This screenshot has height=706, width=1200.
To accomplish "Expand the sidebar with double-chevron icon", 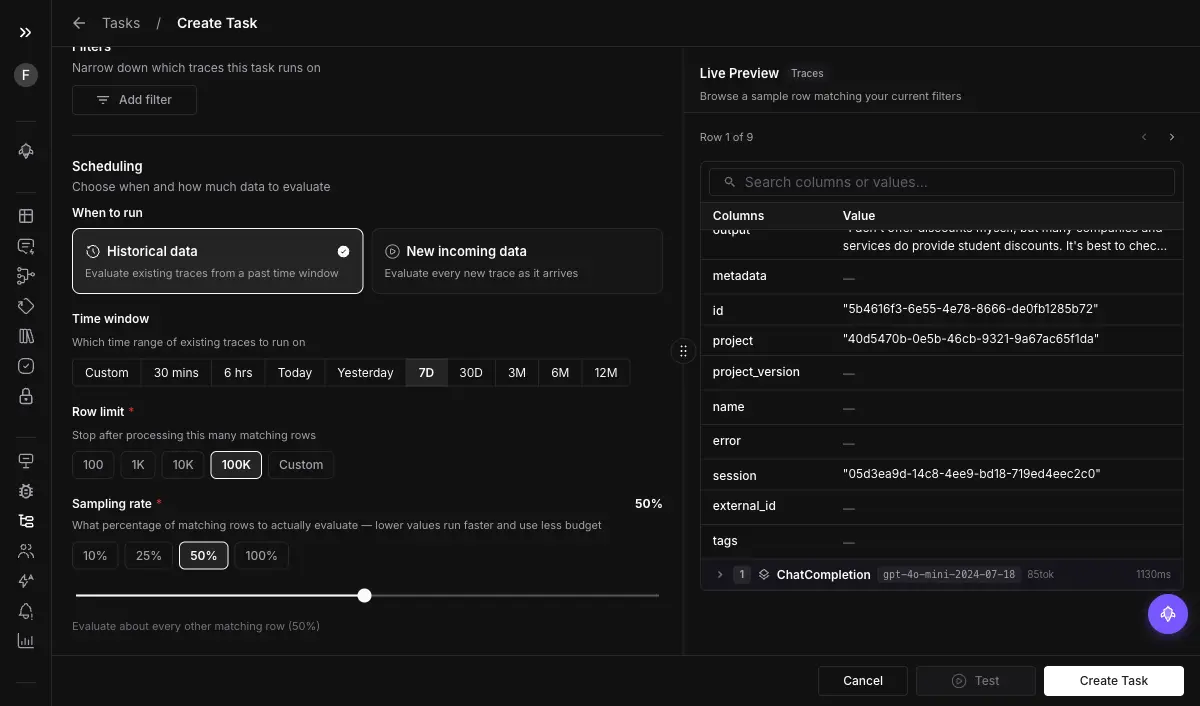I will [x=26, y=33].
